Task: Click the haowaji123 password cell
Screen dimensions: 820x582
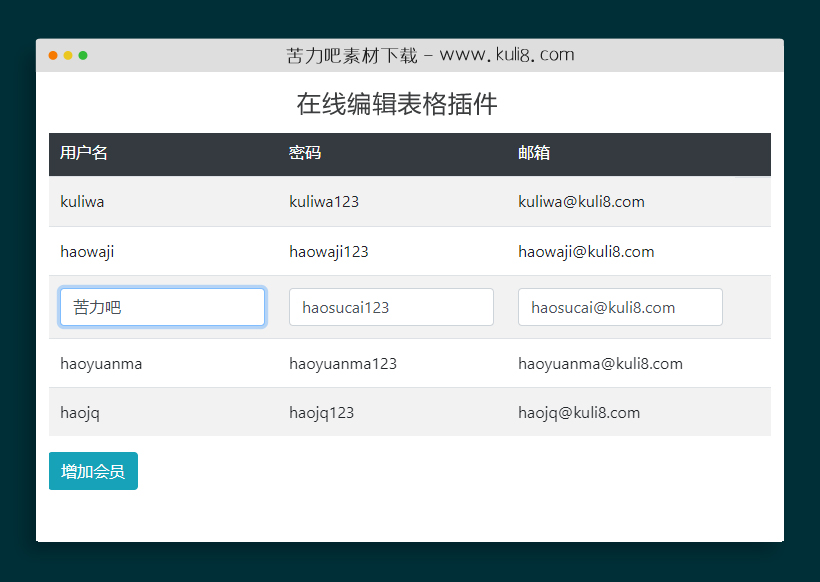Action: coord(329,251)
